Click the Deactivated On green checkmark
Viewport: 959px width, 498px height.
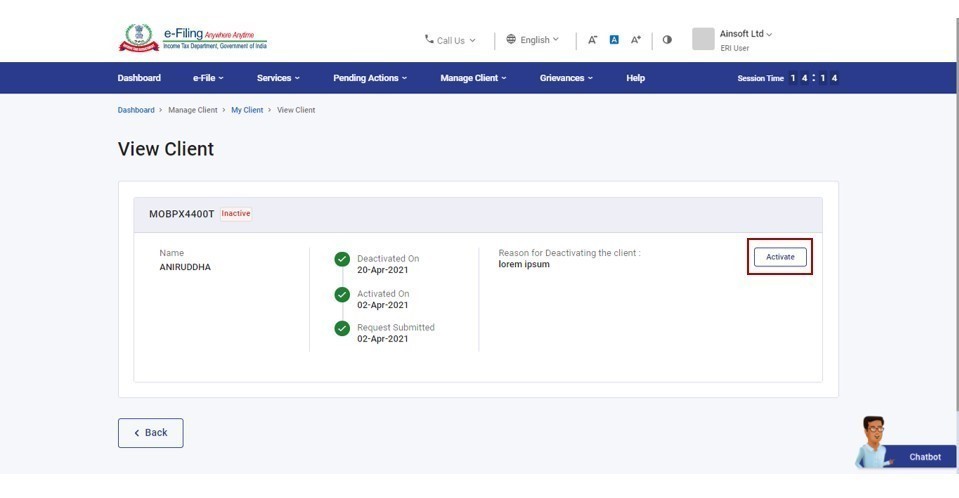(342, 259)
